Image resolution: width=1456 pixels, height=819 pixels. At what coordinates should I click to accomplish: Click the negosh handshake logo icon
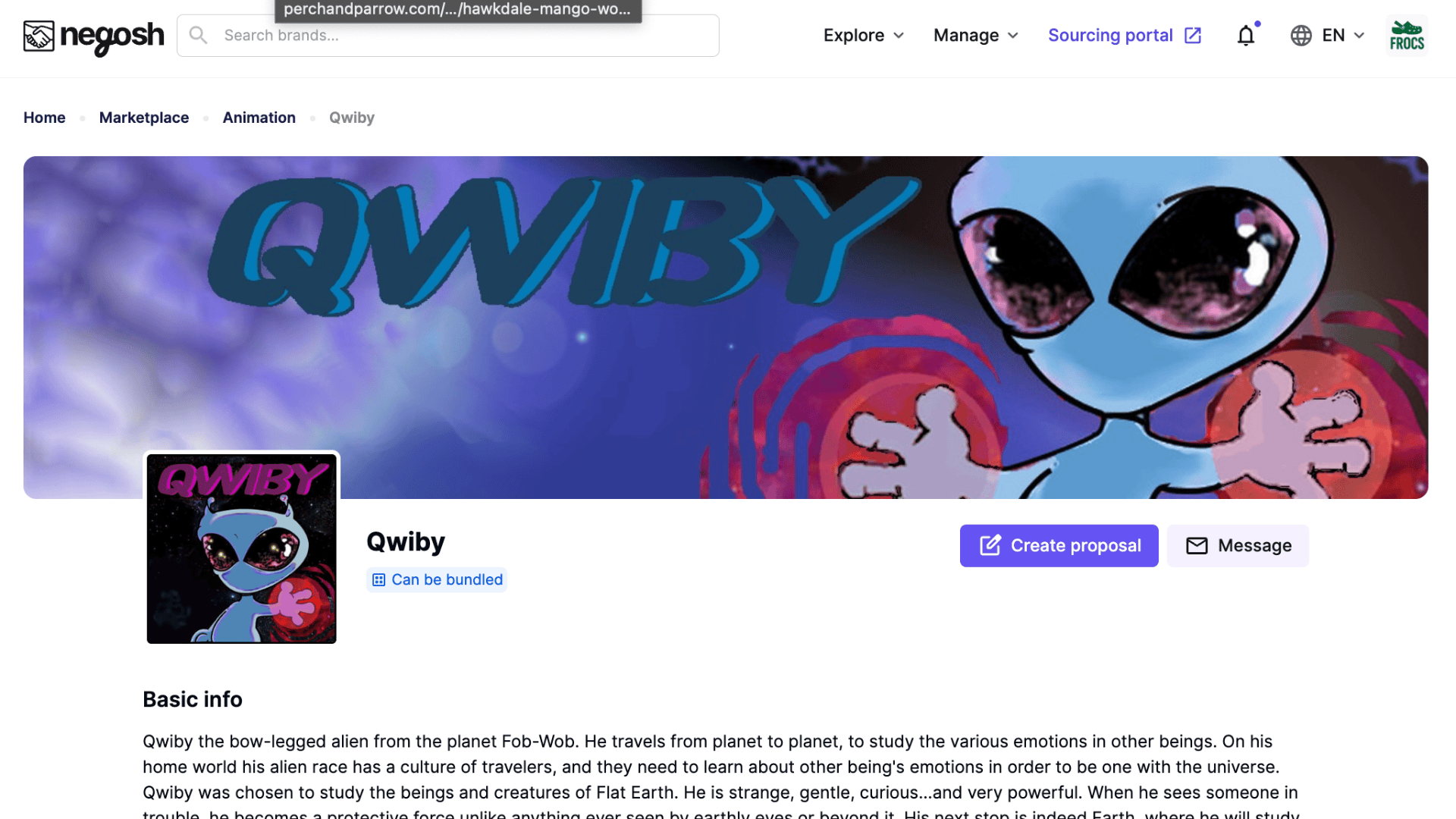[x=39, y=36]
